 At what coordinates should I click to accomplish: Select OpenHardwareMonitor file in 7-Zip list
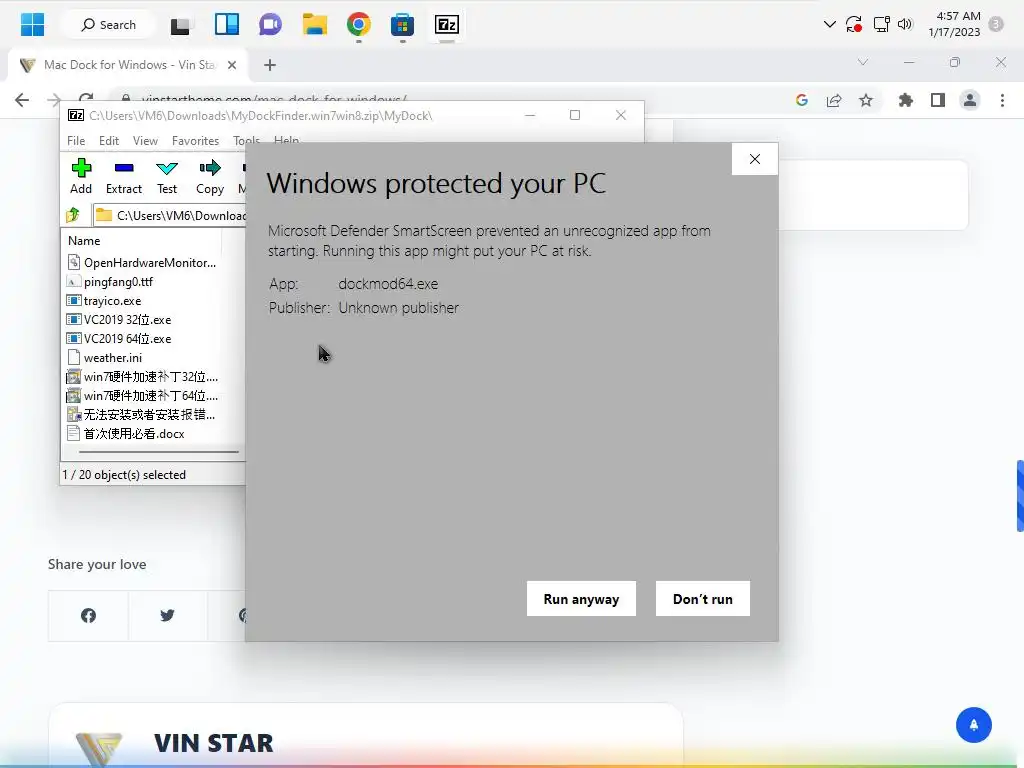coord(142,263)
